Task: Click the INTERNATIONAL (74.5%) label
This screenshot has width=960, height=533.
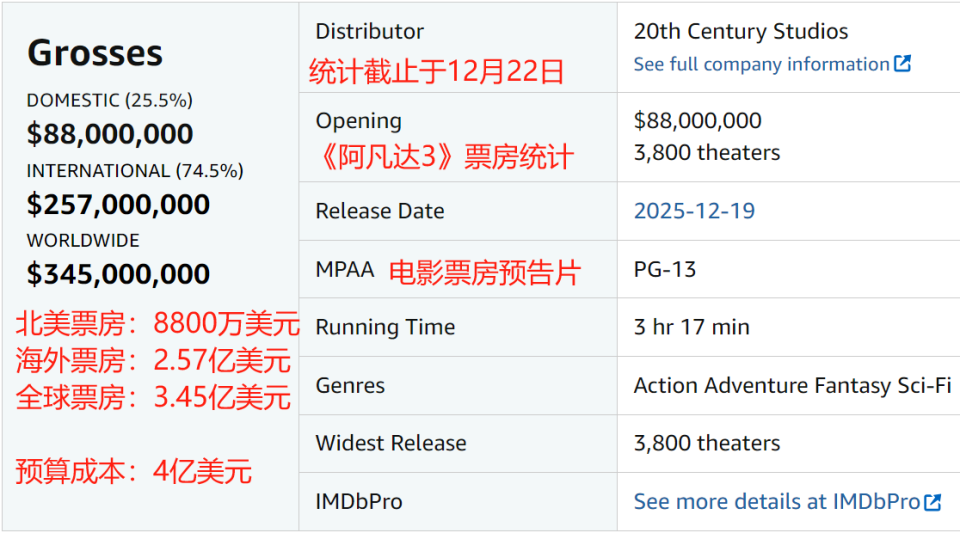Action: coord(134,170)
